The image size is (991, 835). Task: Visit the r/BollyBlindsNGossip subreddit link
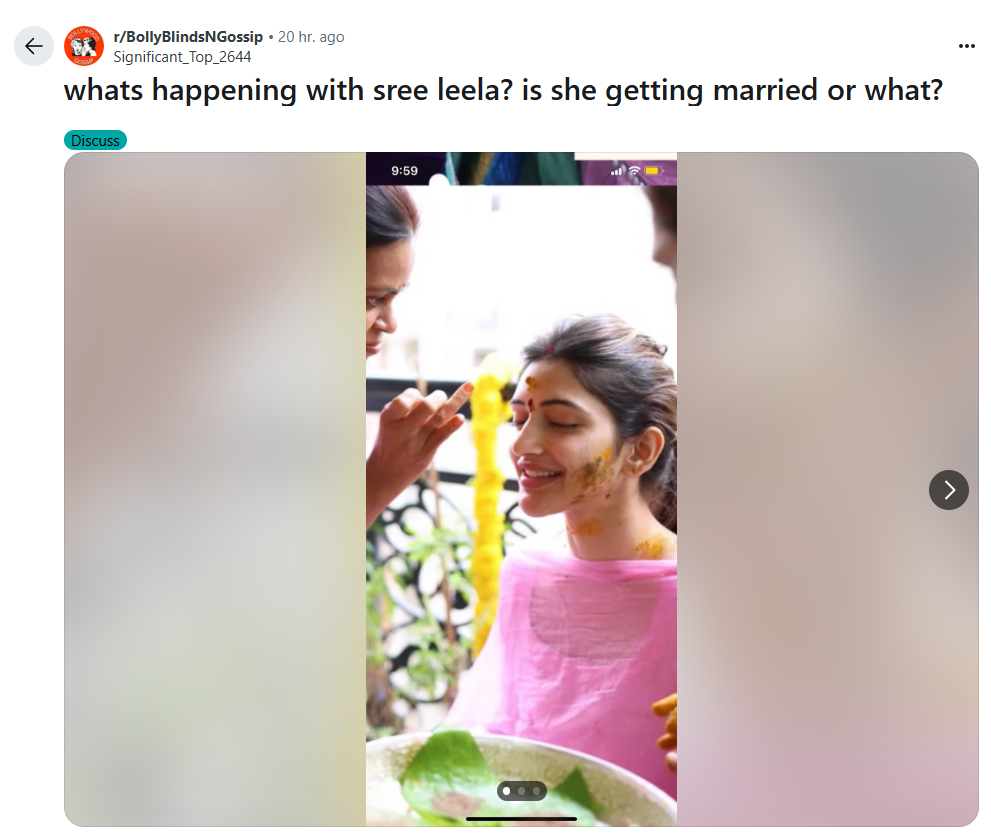pyautogui.click(x=188, y=37)
